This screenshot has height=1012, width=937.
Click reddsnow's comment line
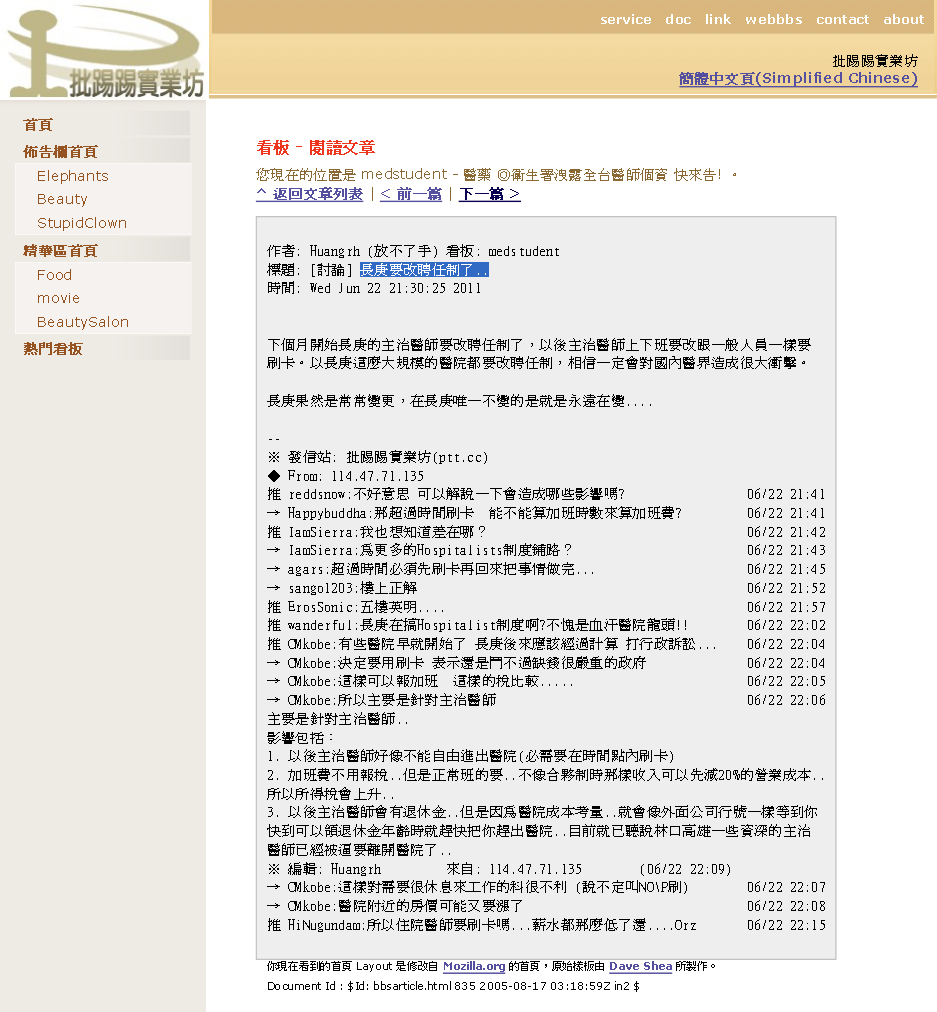[546, 494]
